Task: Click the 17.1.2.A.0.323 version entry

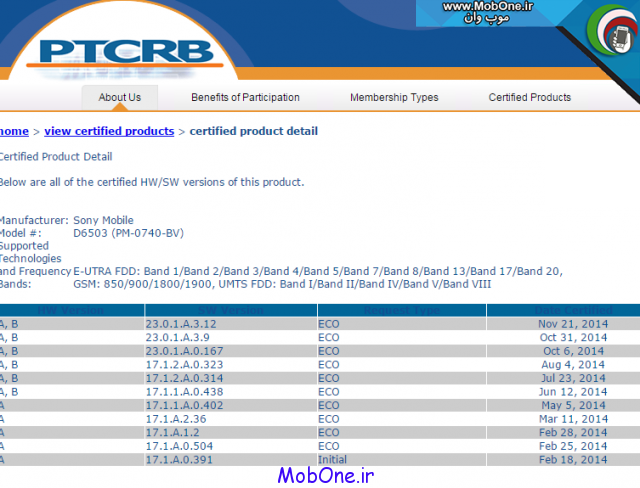Action: (x=185, y=365)
